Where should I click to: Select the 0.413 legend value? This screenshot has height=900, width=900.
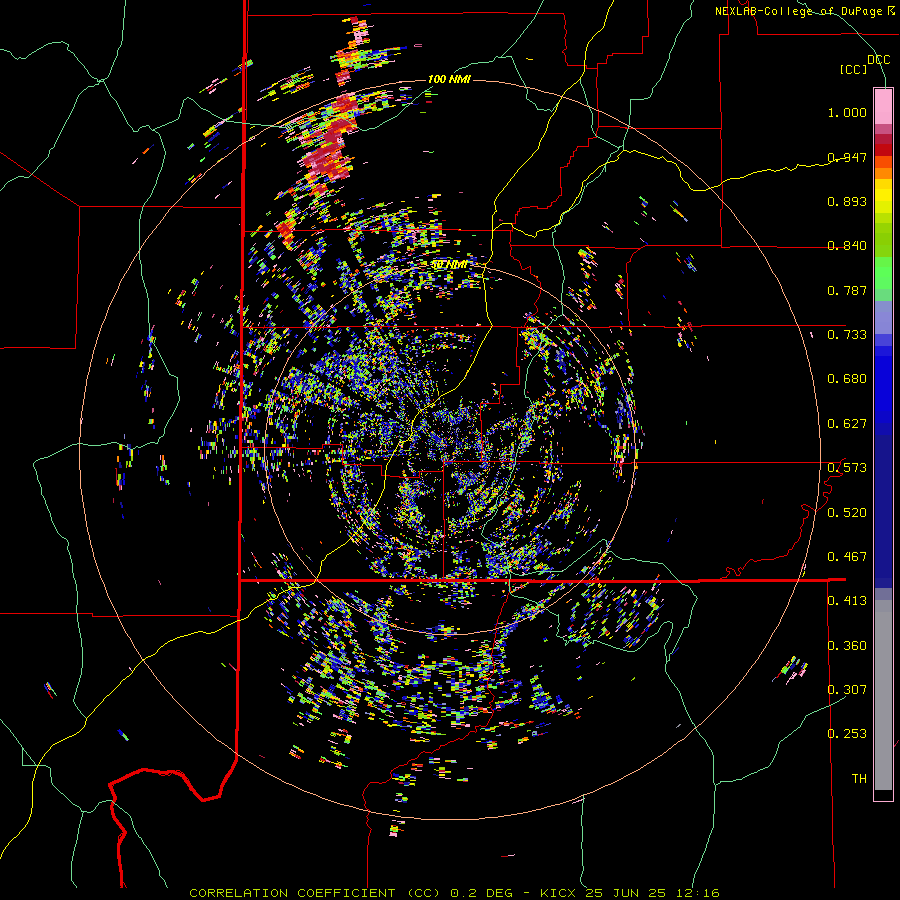[x=847, y=600]
